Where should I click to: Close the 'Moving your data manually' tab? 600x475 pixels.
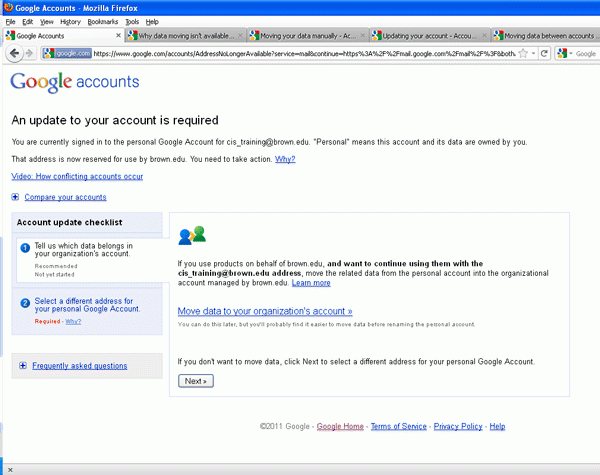point(362,36)
